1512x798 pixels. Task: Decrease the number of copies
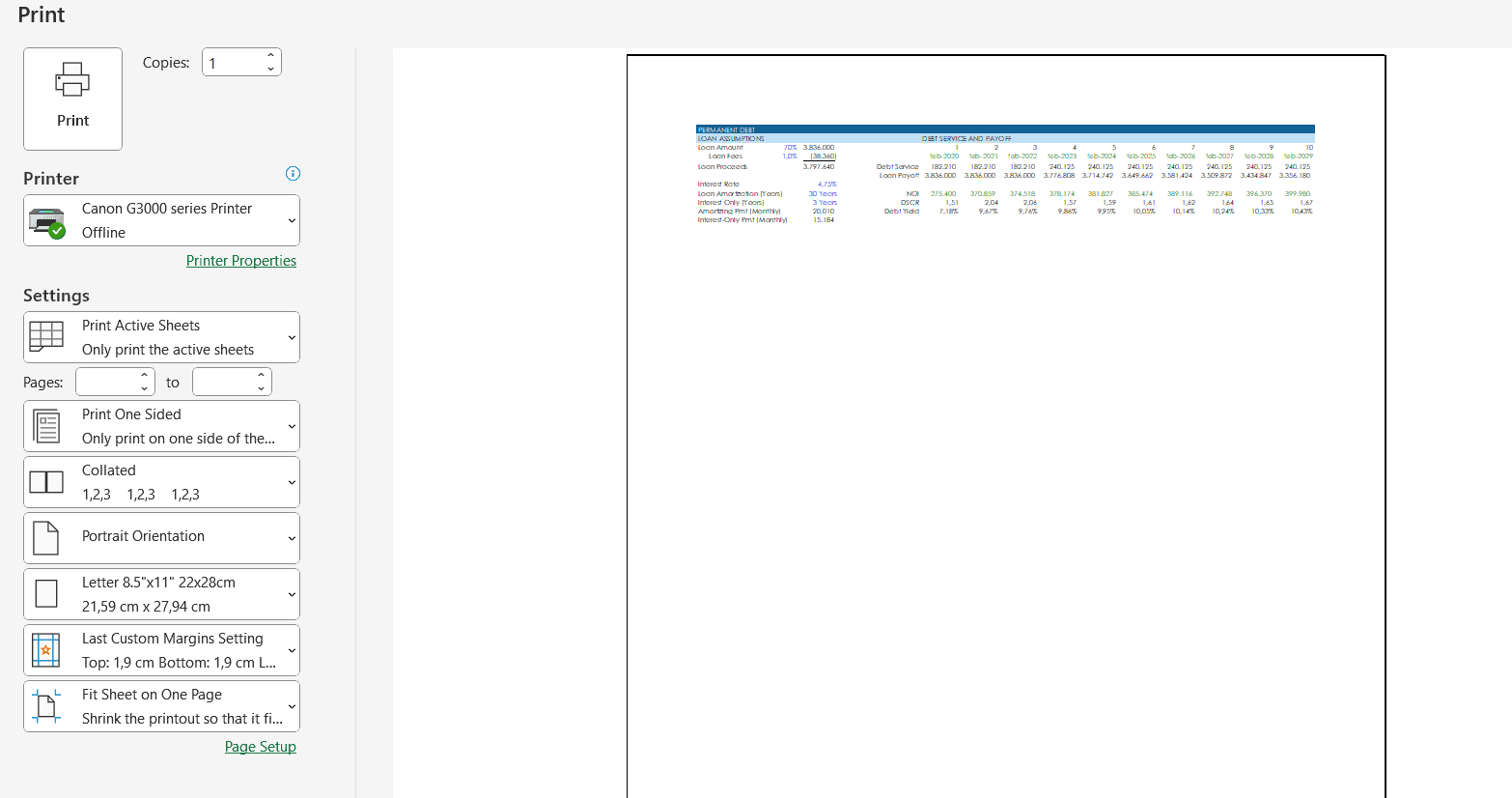pos(270,70)
